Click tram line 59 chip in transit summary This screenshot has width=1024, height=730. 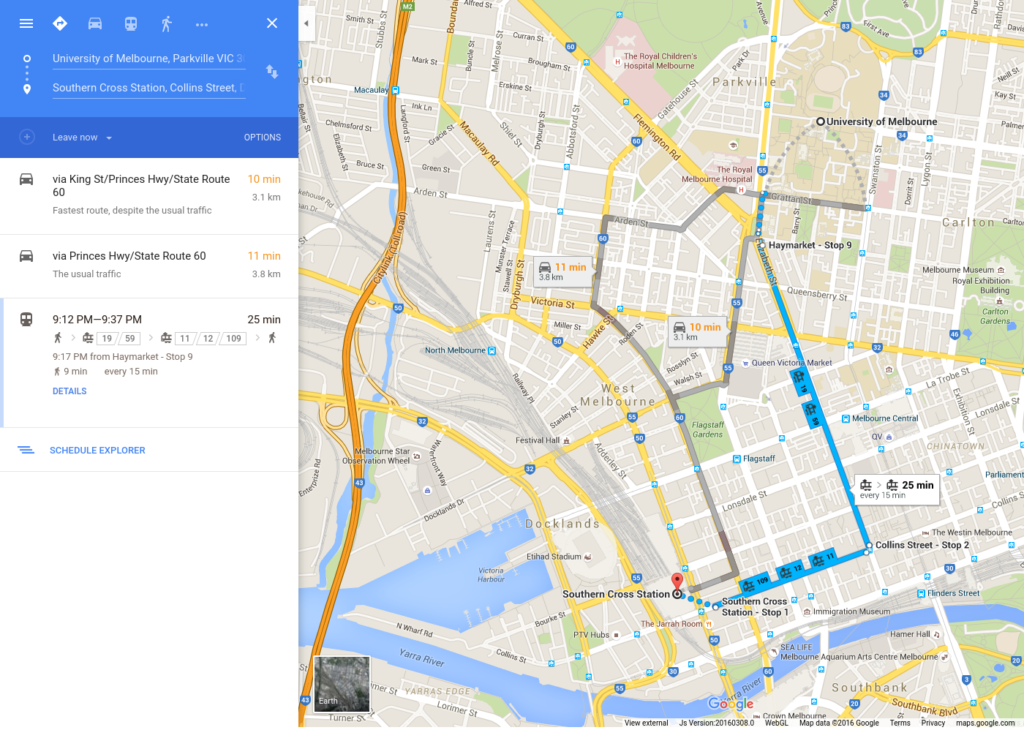point(130,338)
